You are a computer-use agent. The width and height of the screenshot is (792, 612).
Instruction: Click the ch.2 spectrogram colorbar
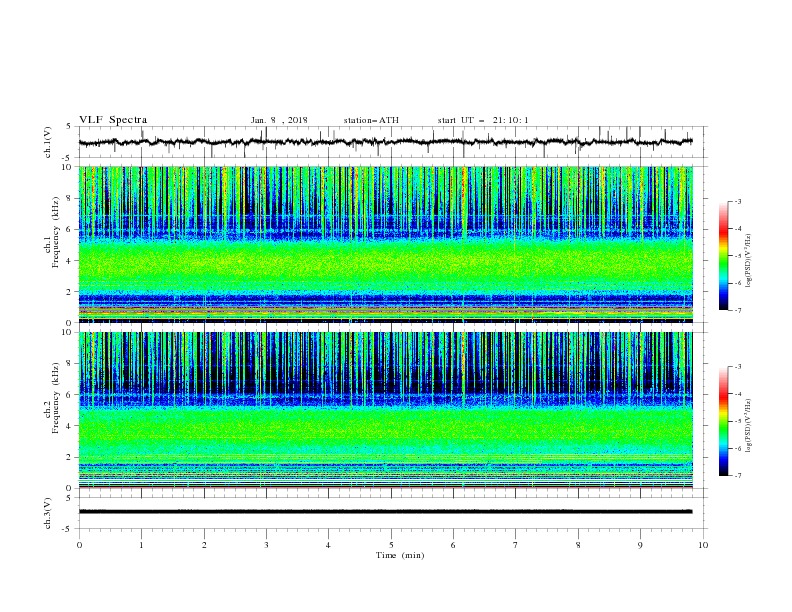pos(724,421)
